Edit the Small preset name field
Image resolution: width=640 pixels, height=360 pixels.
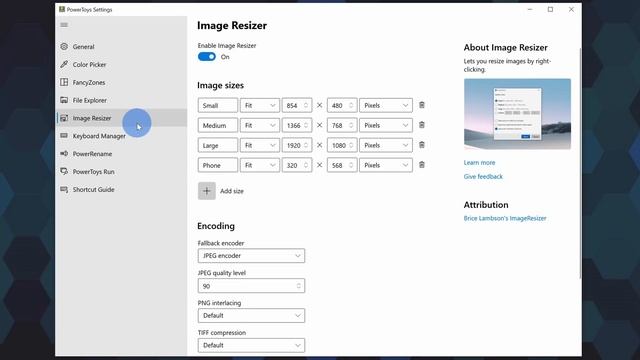[x=218, y=105]
